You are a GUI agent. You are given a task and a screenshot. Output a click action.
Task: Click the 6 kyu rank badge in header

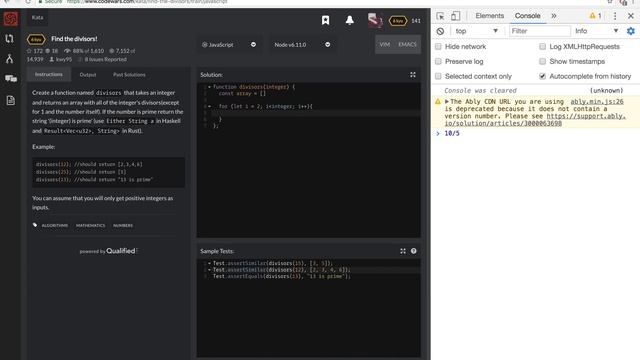tap(398, 20)
